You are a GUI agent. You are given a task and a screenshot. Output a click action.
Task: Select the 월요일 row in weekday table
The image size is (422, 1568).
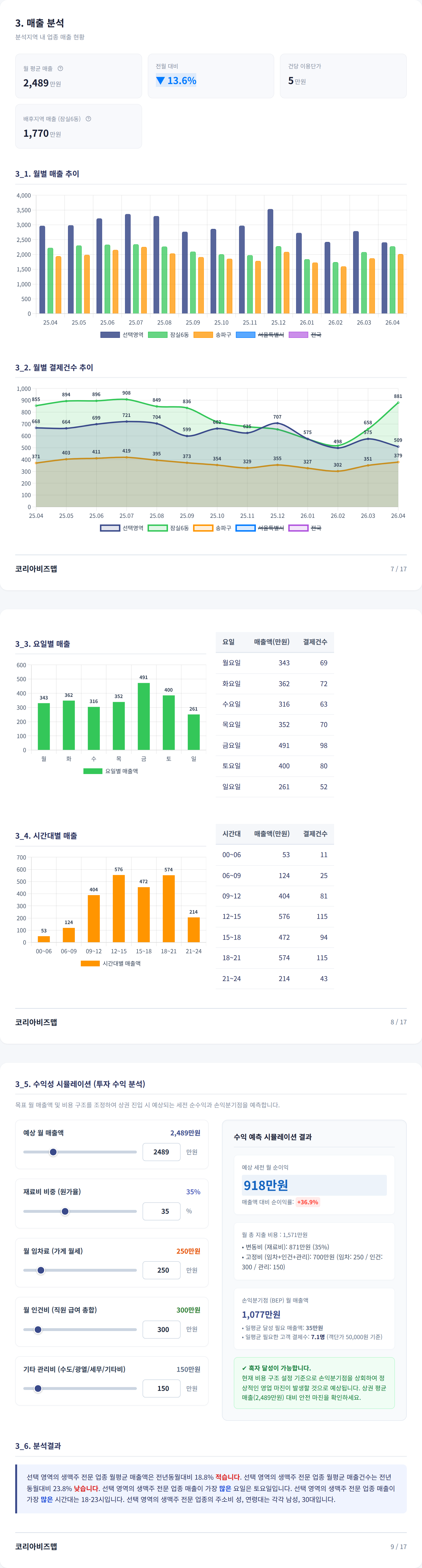275,663
